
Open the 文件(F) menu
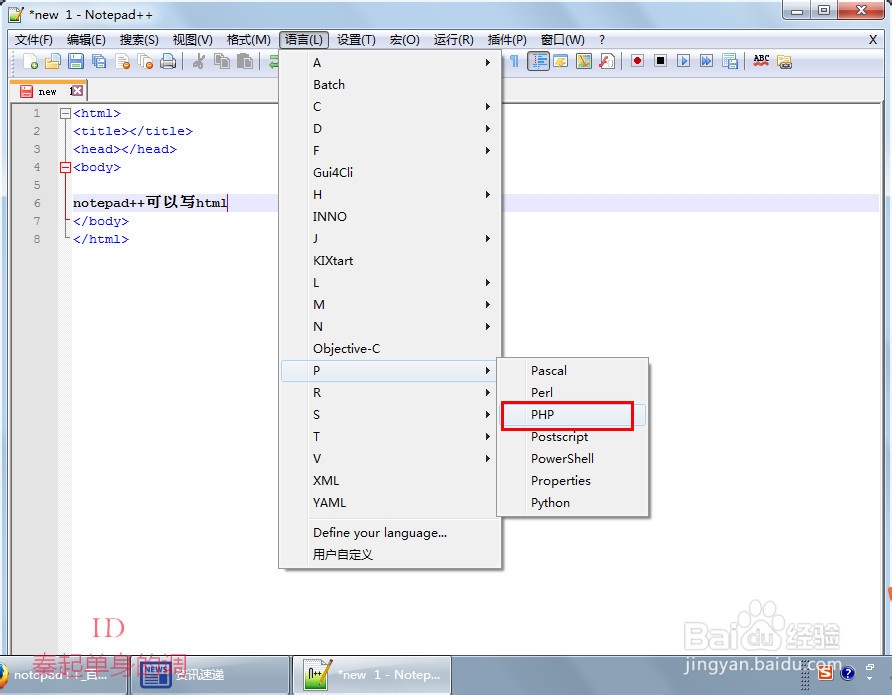(x=34, y=40)
